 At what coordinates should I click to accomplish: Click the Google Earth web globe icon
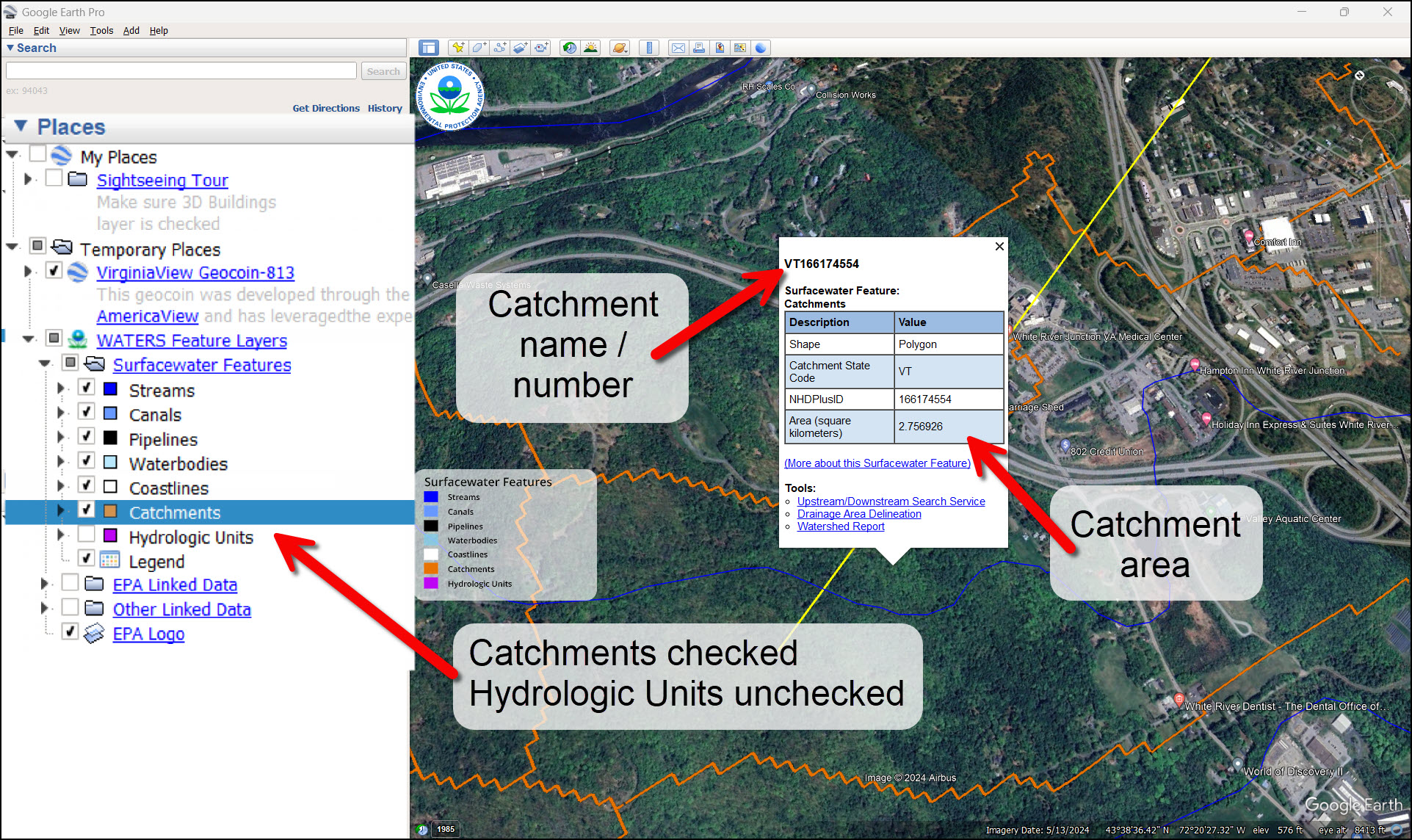point(761,48)
